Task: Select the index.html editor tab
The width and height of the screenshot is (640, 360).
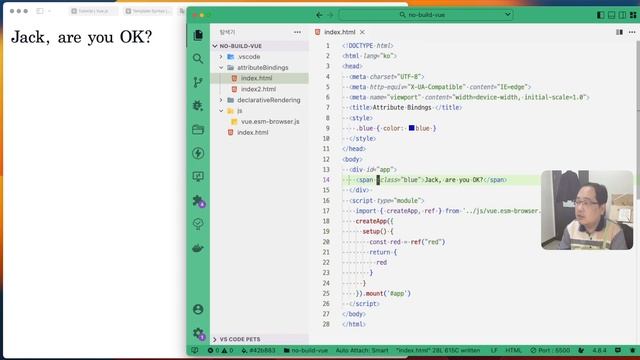Action: pyautogui.click(x=340, y=32)
